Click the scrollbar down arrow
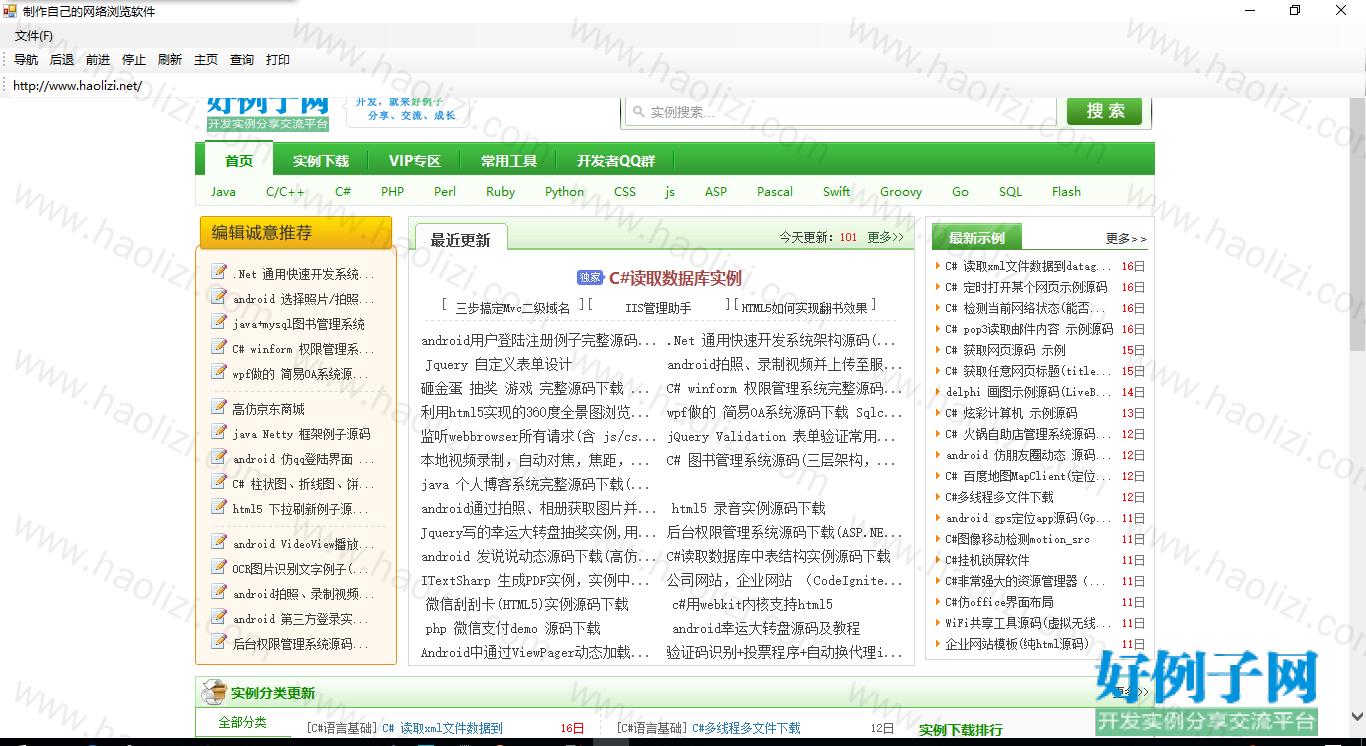 [1357, 717]
